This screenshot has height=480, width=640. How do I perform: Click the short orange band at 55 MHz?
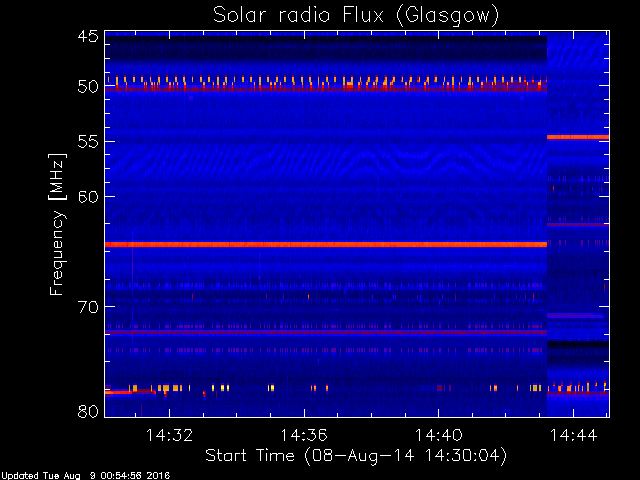578,137
